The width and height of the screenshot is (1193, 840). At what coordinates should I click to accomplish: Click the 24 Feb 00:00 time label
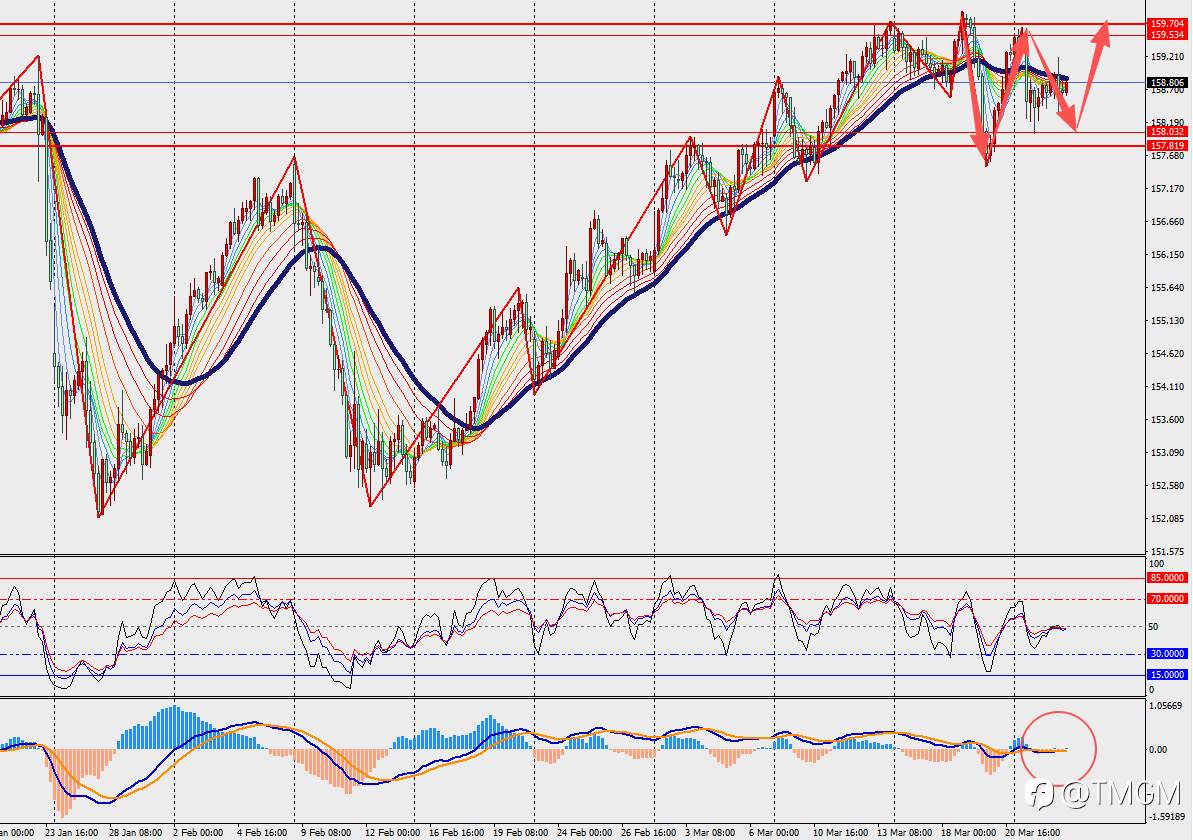click(x=584, y=832)
